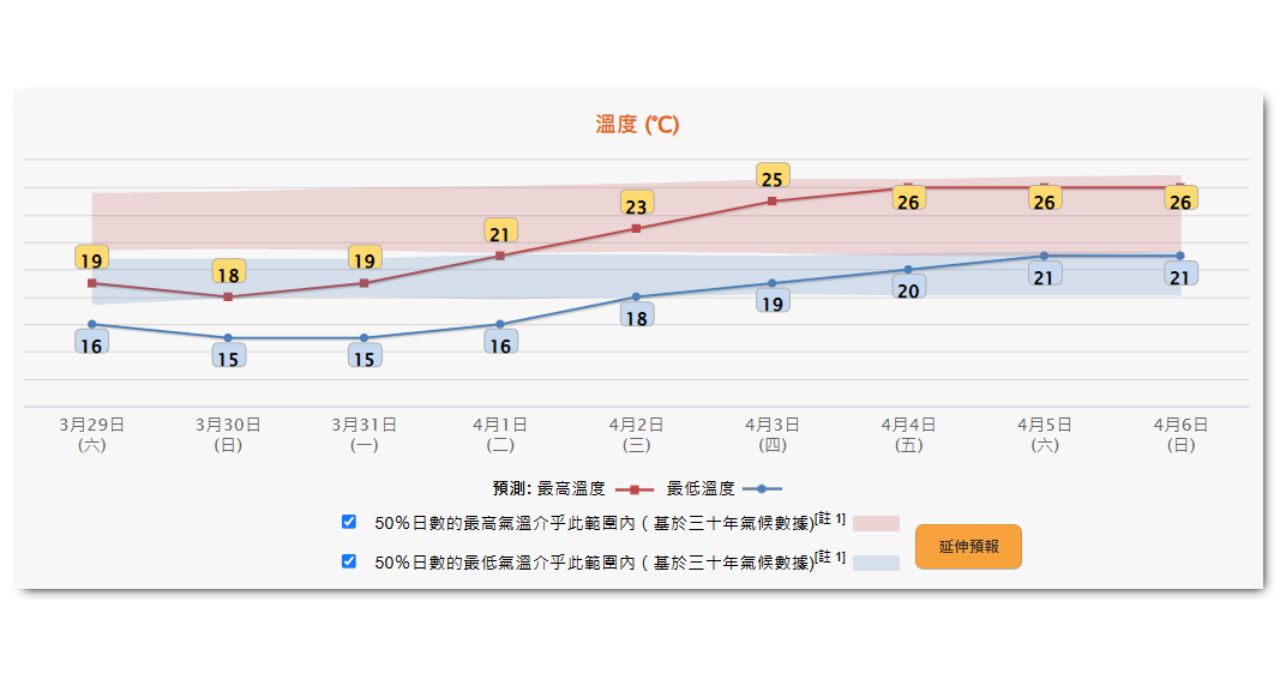Image resolution: width=1280 pixels, height=674 pixels.
Task: Click the yellow 26 label for 4月6日
Action: tap(1180, 200)
